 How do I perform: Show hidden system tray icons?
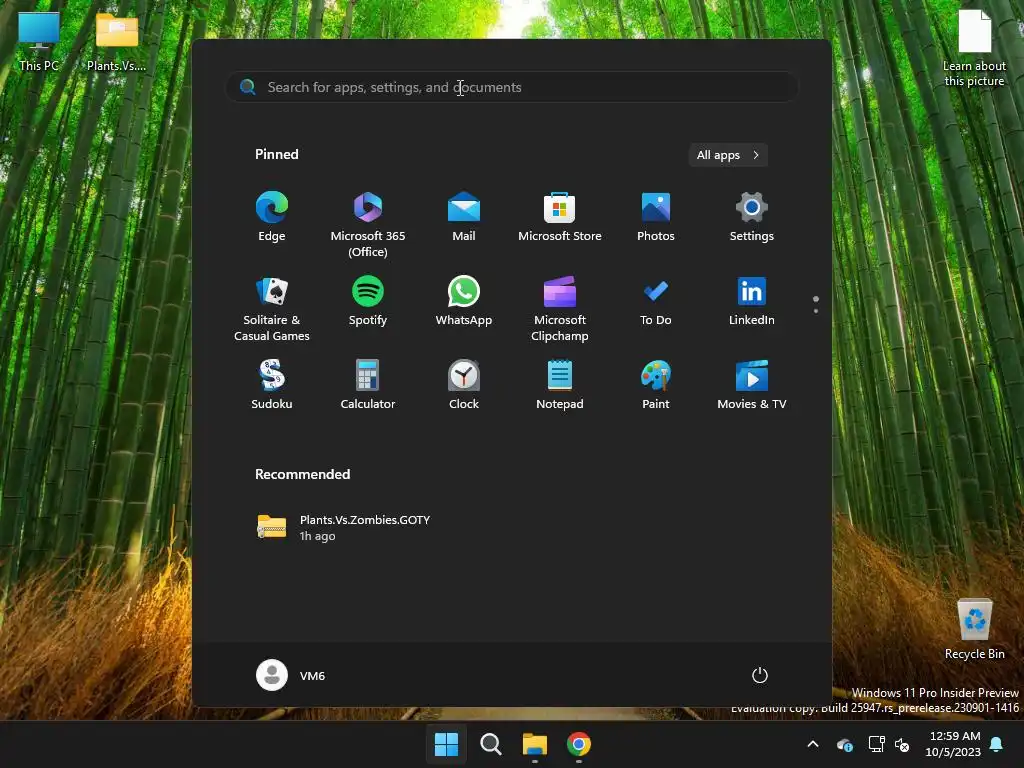[813, 744]
